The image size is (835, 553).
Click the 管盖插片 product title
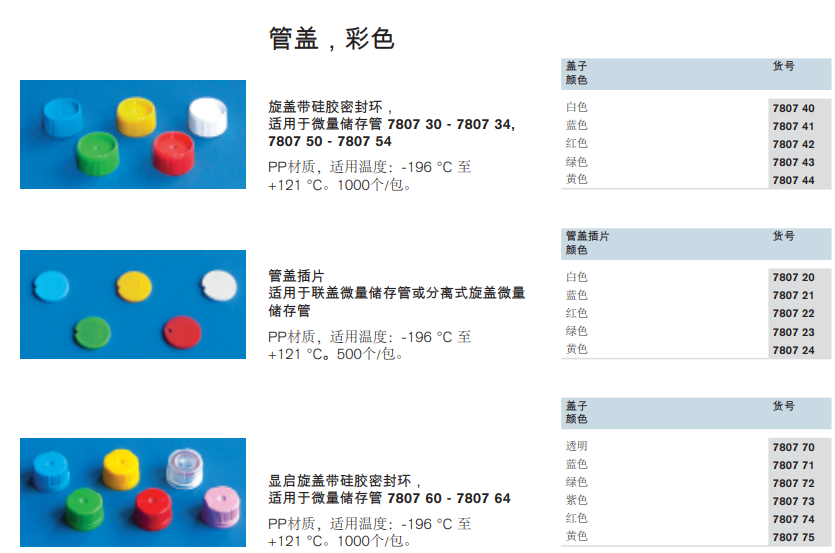(x=296, y=275)
